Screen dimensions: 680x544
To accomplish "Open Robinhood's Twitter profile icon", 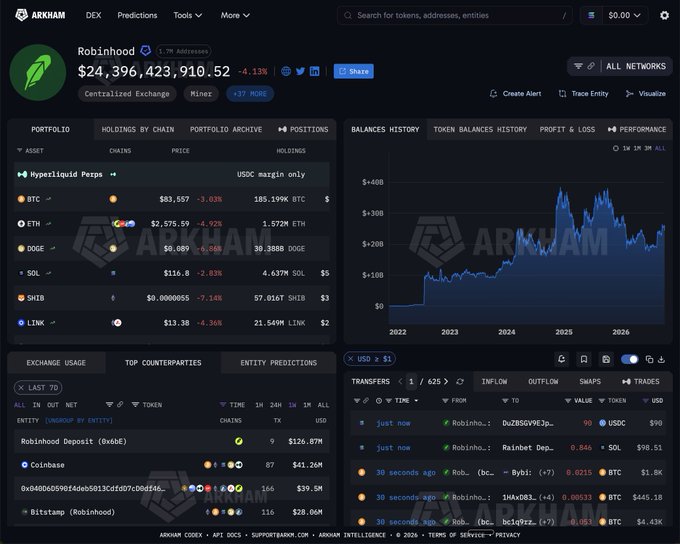I will [x=300, y=71].
